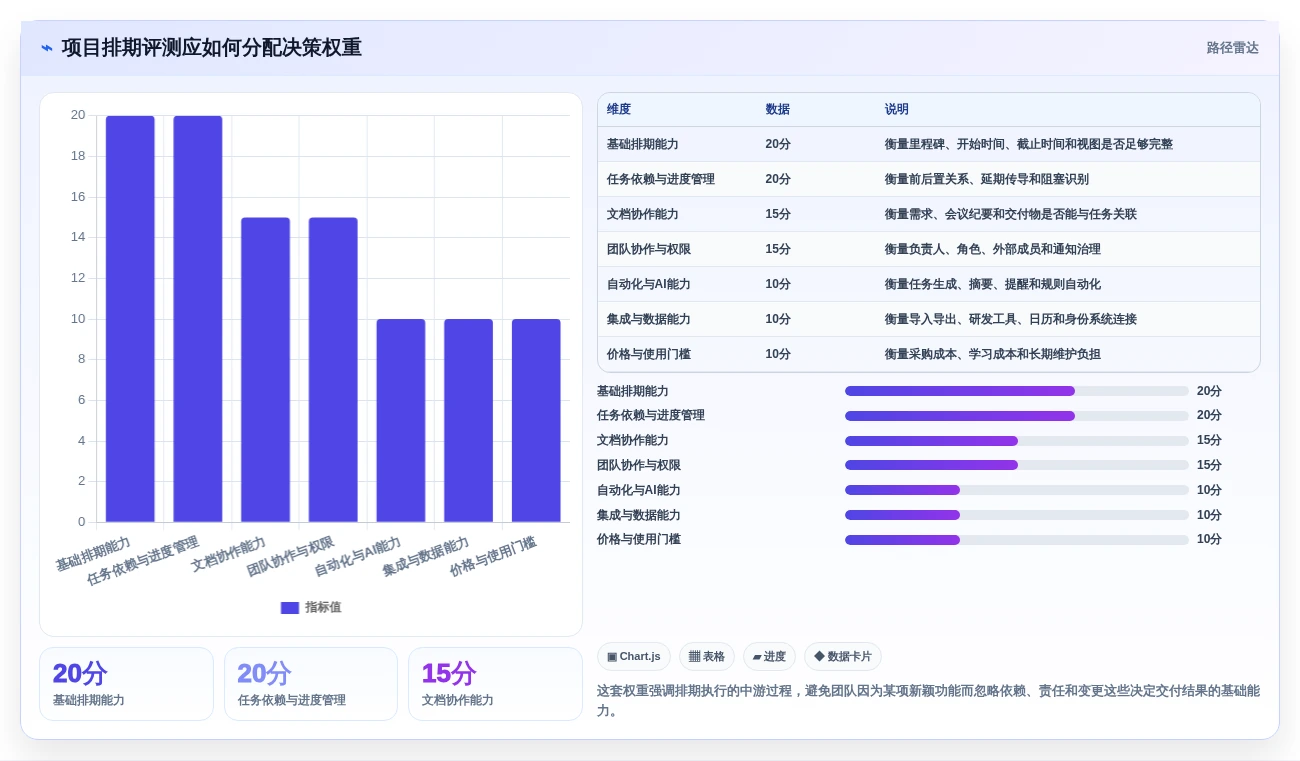Click the Chart.js tag chip

coord(634,657)
